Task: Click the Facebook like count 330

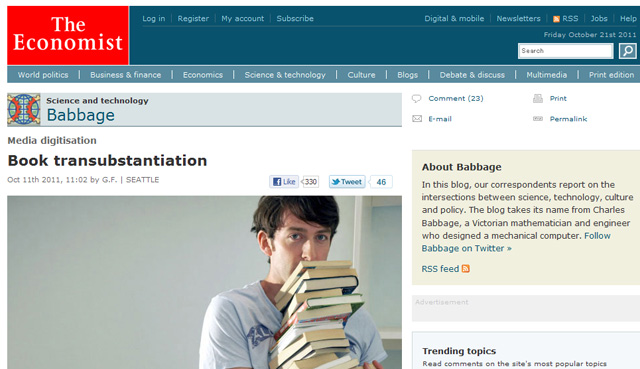Action: point(311,182)
